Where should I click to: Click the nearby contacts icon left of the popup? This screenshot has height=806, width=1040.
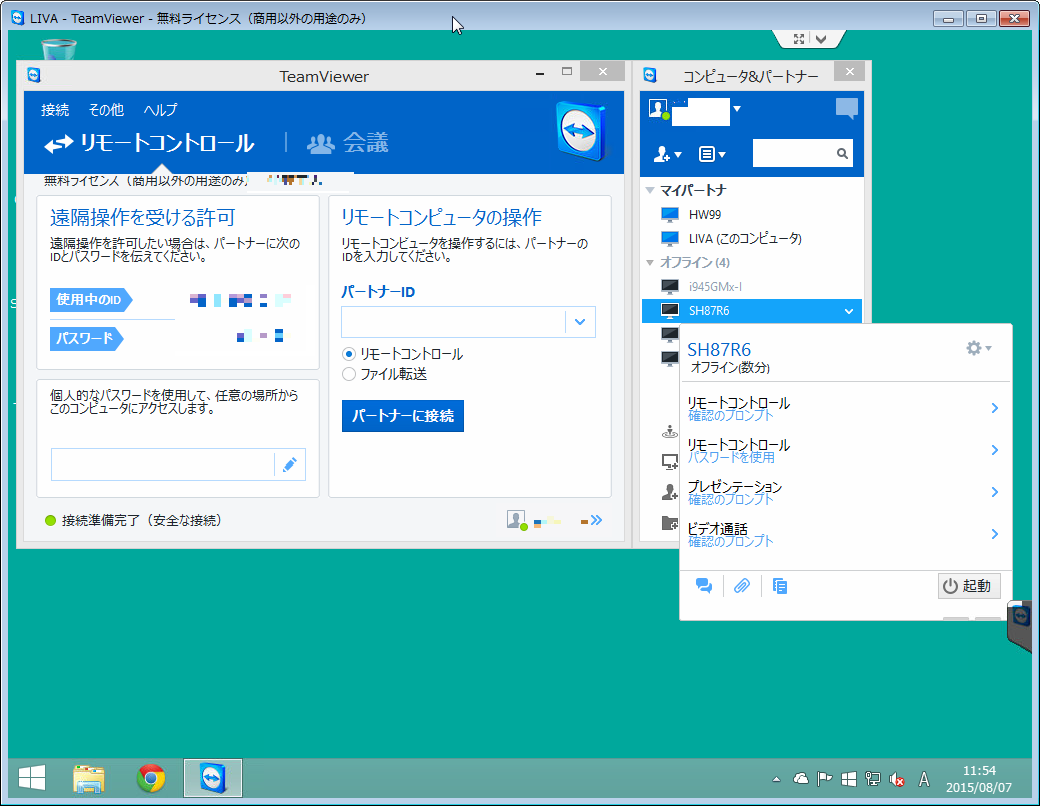coord(669,431)
